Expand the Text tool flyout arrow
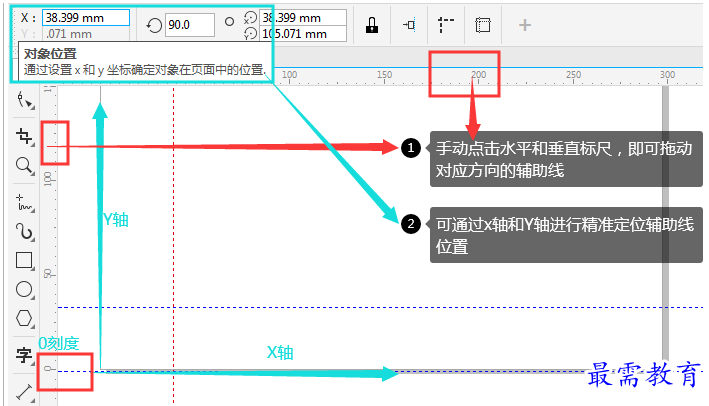The width and height of the screenshot is (709, 406). pos(33,363)
